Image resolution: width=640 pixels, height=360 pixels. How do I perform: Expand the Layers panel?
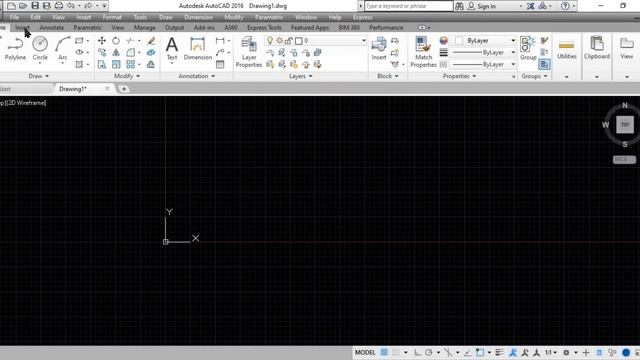click(300, 76)
